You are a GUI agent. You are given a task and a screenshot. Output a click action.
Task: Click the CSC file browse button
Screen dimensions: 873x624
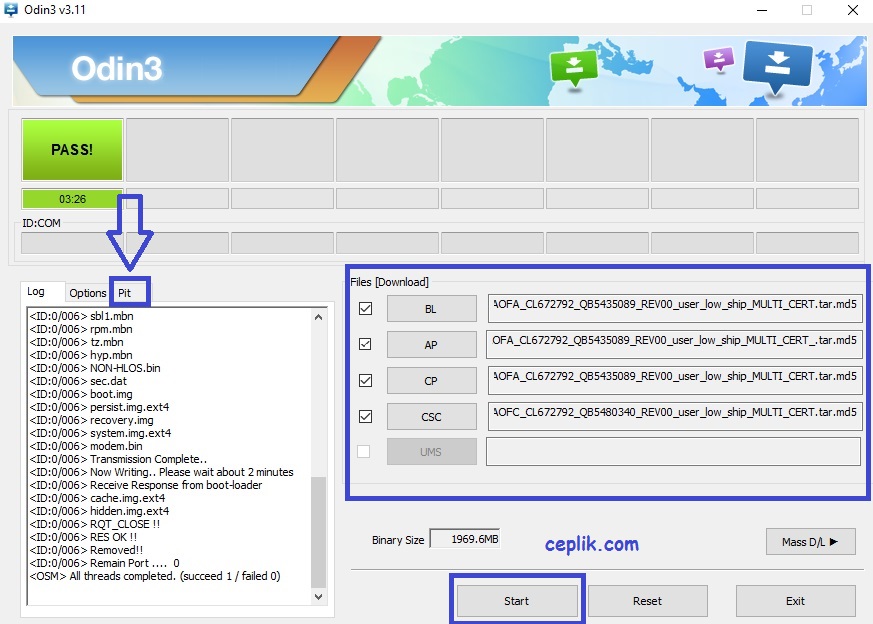point(431,417)
